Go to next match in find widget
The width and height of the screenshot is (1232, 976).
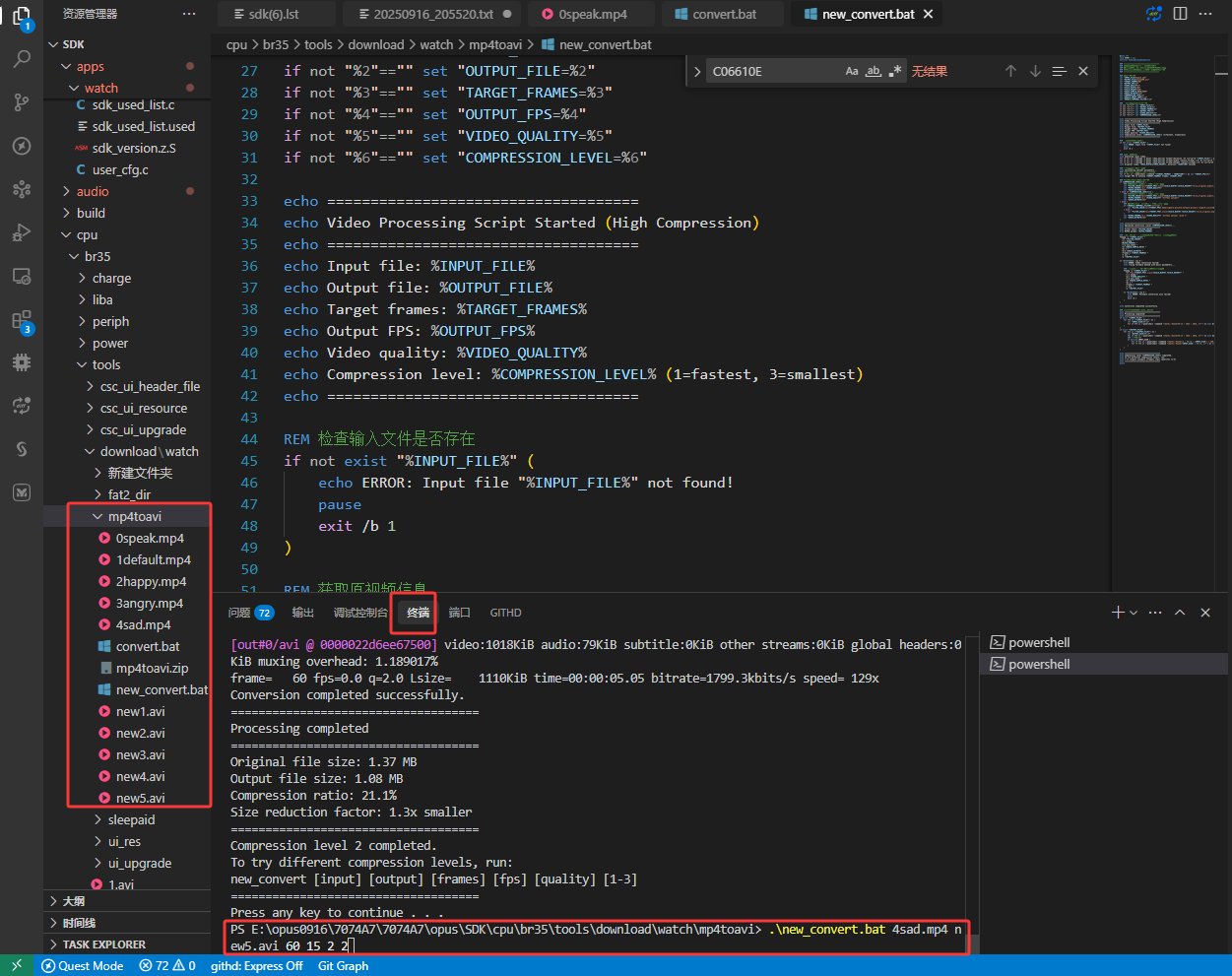[1035, 71]
